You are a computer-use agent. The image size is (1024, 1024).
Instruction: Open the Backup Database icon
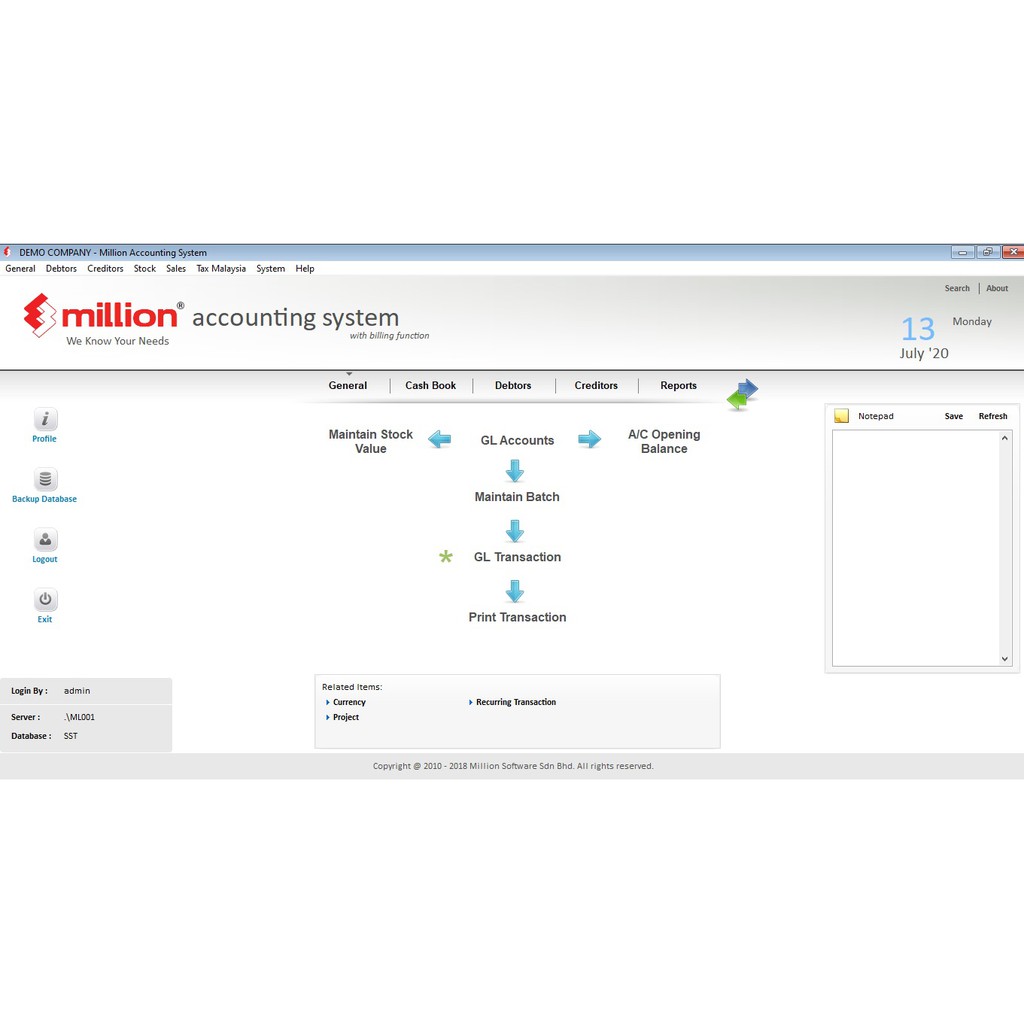pyautogui.click(x=45, y=480)
